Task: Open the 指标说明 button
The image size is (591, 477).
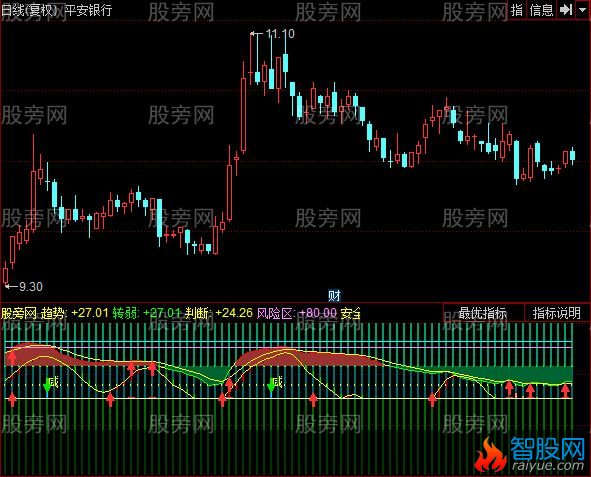Action: [557, 313]
